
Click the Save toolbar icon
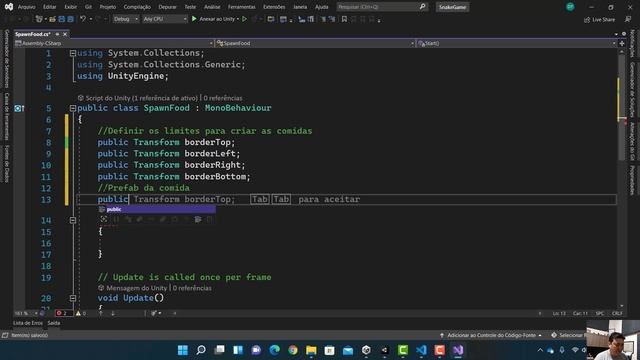pyautogui.click(x=62, y=19)
